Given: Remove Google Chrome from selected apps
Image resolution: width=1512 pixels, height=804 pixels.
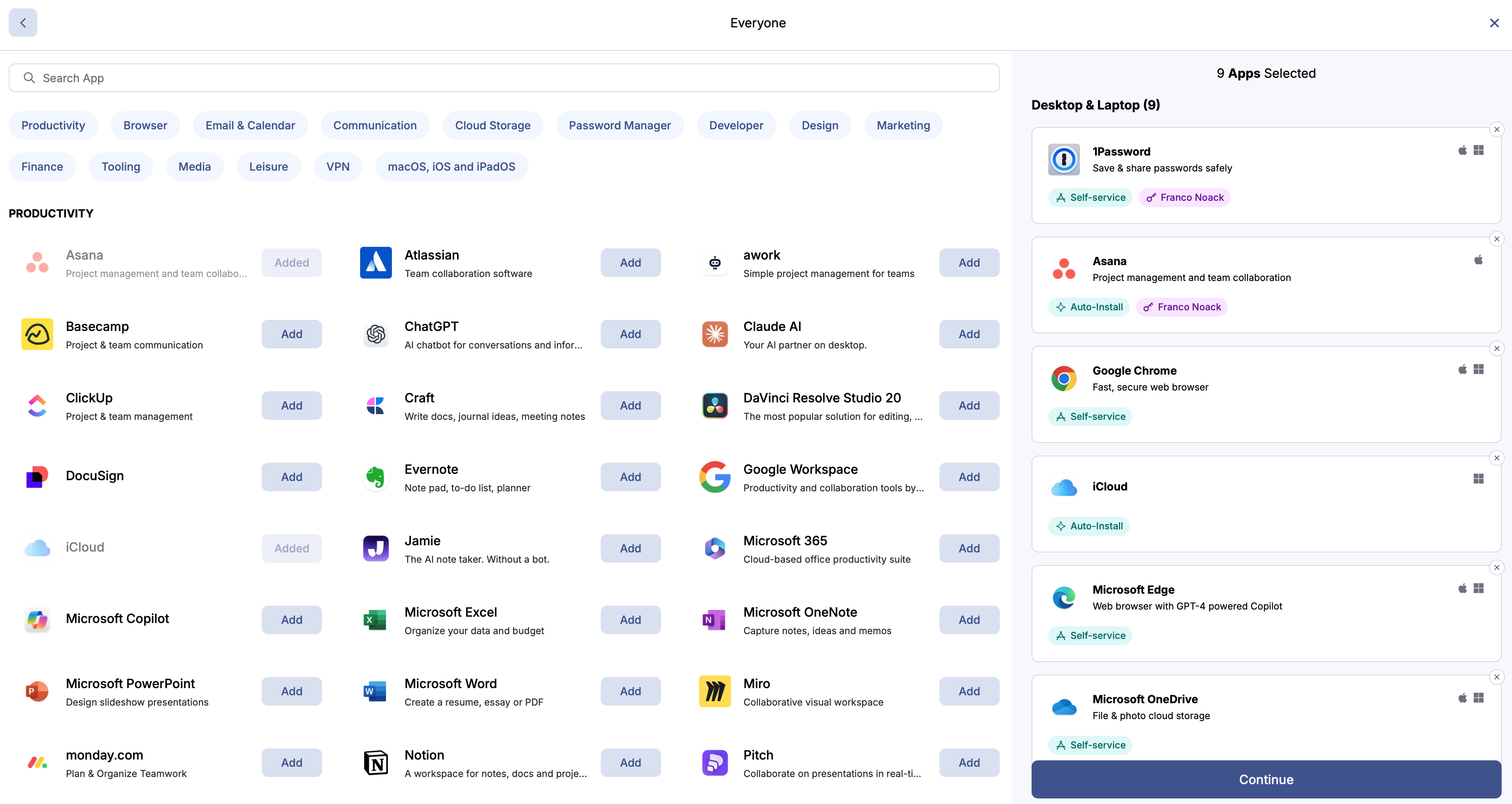Looking at the screenshot, I should coord(1496,349).
